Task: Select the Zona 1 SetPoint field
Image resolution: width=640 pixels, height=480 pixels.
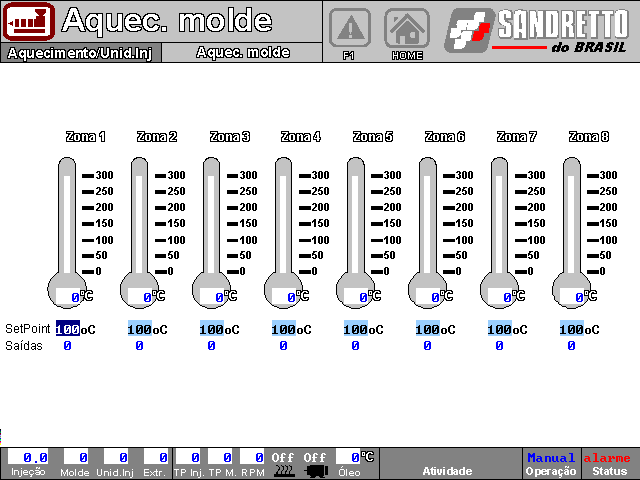Action: [68, 329]
